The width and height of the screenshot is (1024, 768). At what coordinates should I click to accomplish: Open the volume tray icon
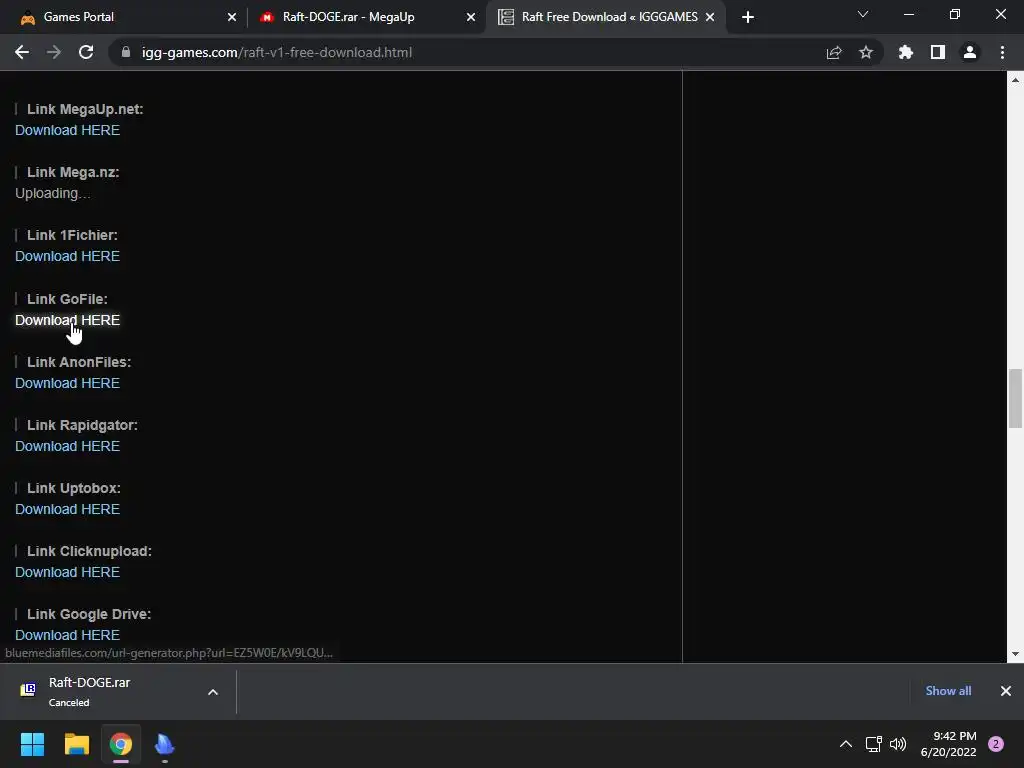click(x=898, y=744)
